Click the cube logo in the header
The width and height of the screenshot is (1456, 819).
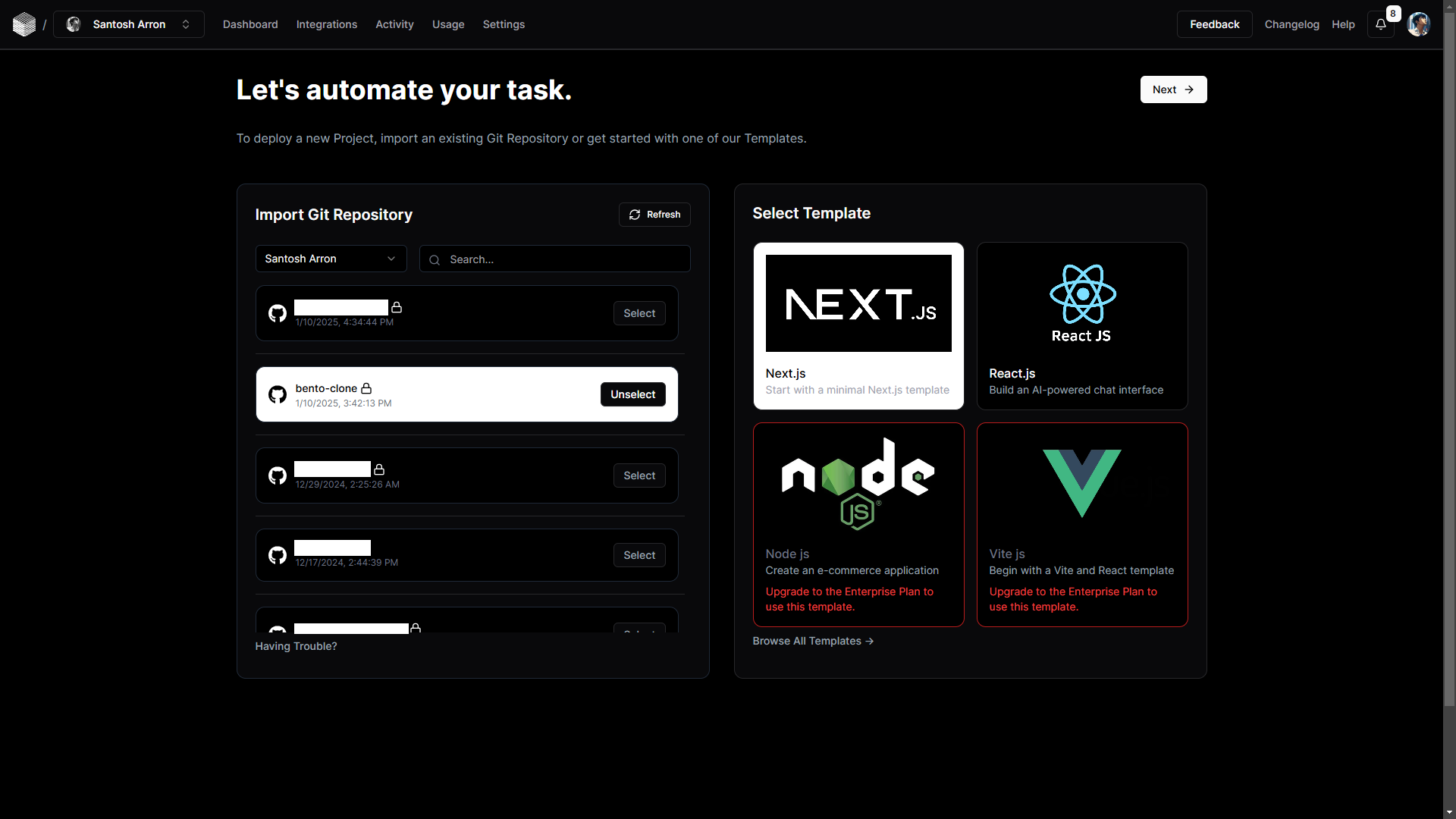[x=24, y=24]
